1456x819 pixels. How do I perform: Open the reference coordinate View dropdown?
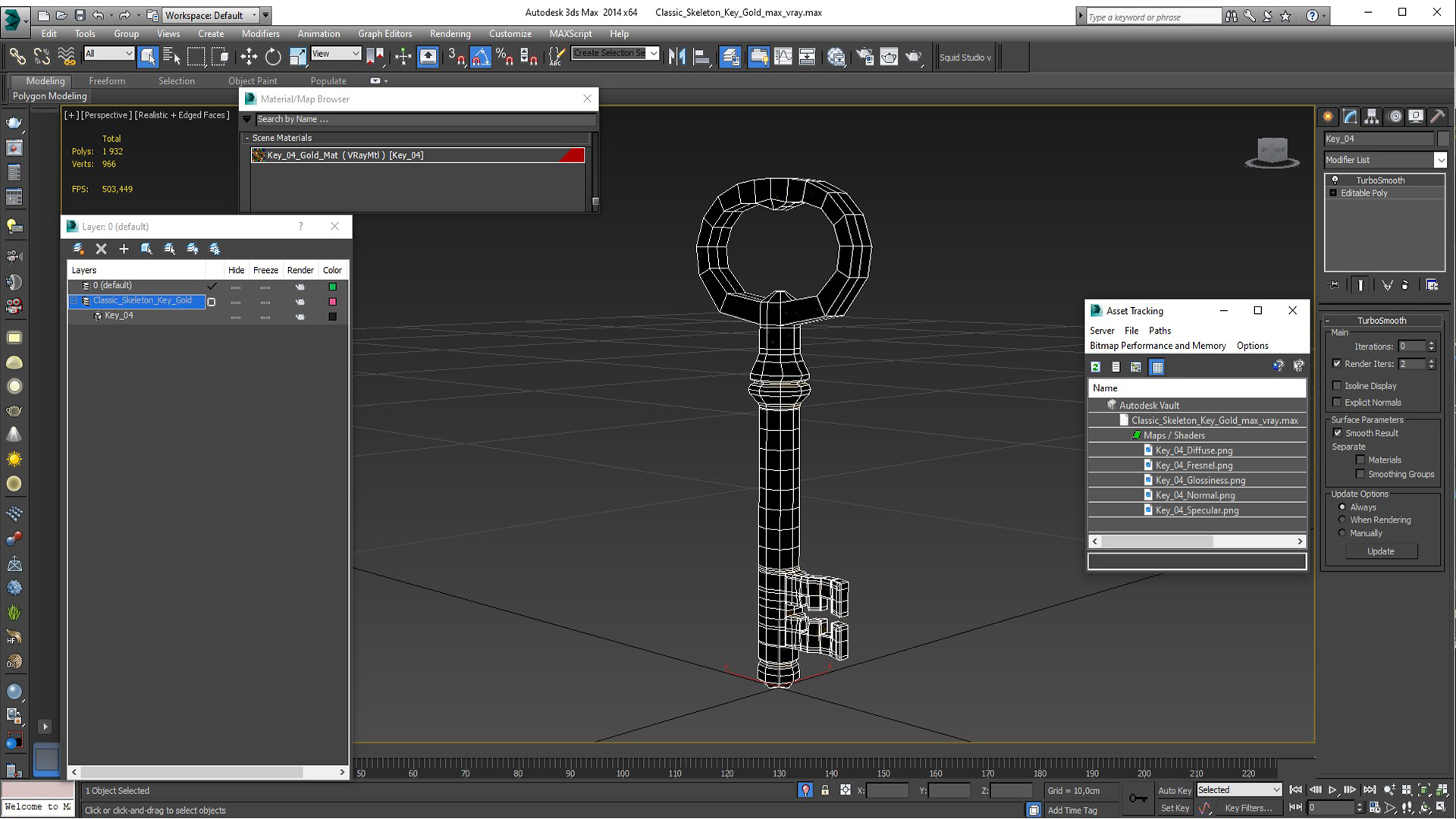[335, 54]
